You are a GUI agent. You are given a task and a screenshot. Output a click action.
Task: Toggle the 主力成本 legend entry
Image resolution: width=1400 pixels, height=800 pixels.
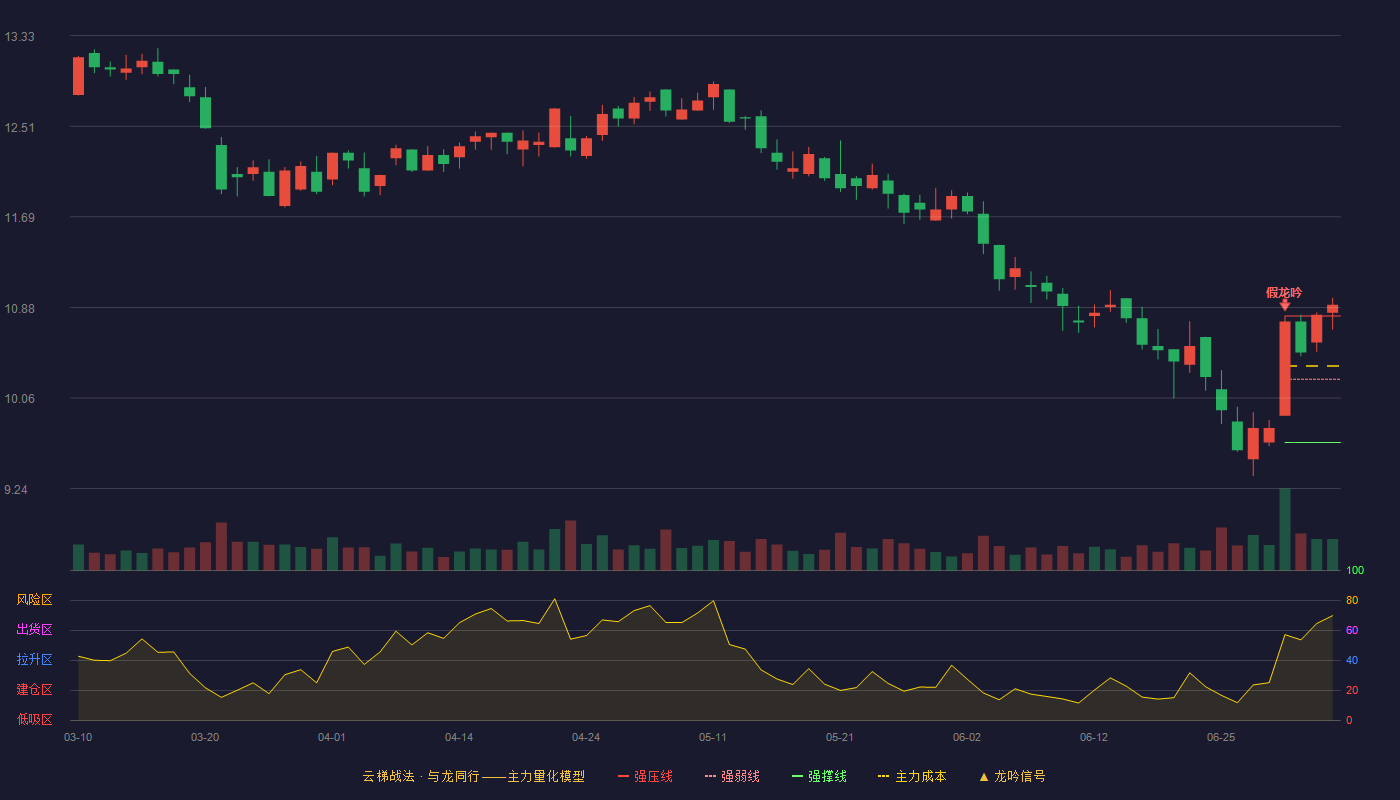coord(912,776)
